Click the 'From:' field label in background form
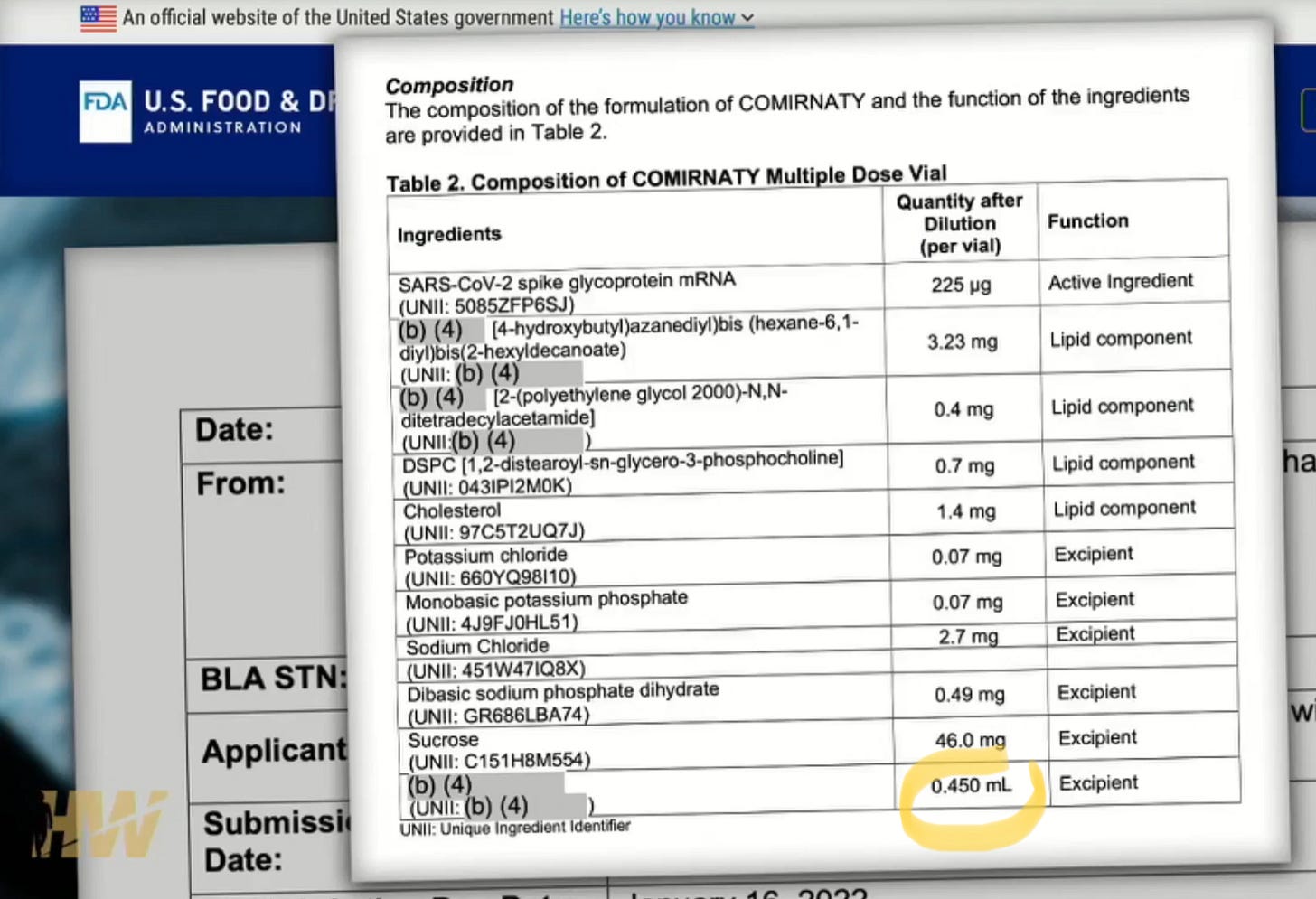The image size is (1316, 899). click(240, 483)
